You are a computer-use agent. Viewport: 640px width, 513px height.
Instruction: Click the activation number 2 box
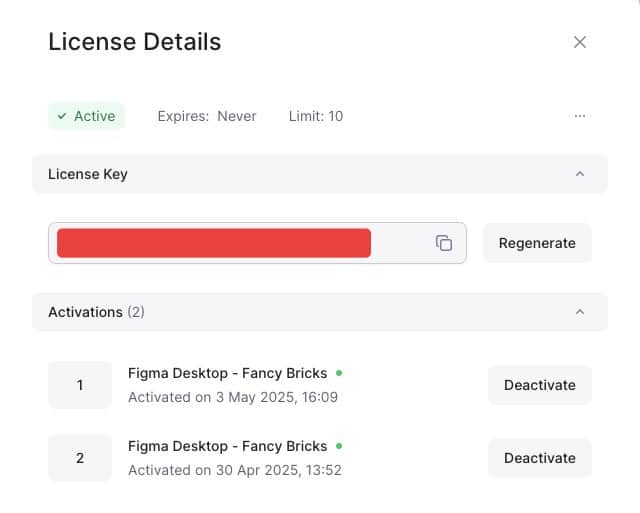point(80,458)
